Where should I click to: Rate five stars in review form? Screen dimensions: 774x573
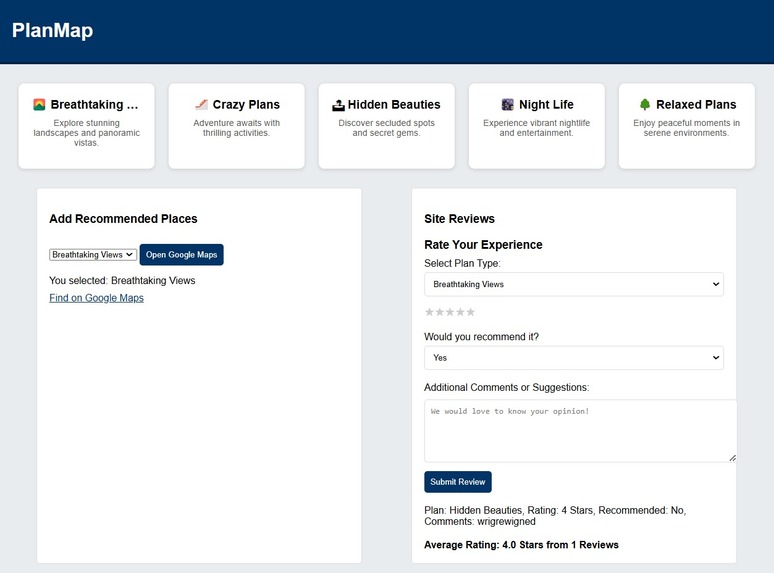471,312
